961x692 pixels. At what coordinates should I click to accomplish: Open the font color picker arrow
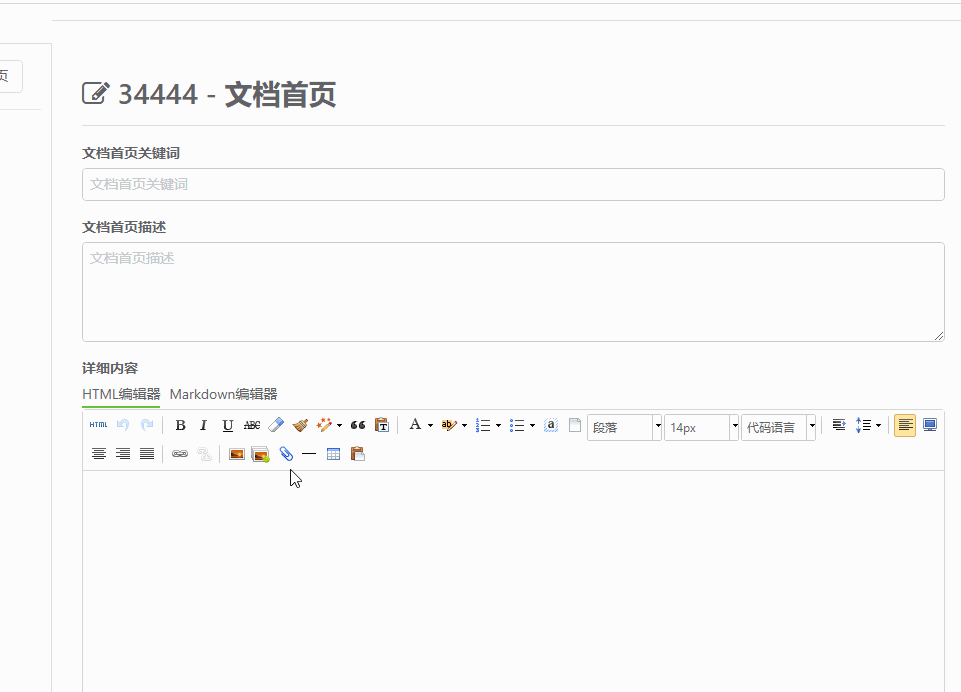point(430,425)
